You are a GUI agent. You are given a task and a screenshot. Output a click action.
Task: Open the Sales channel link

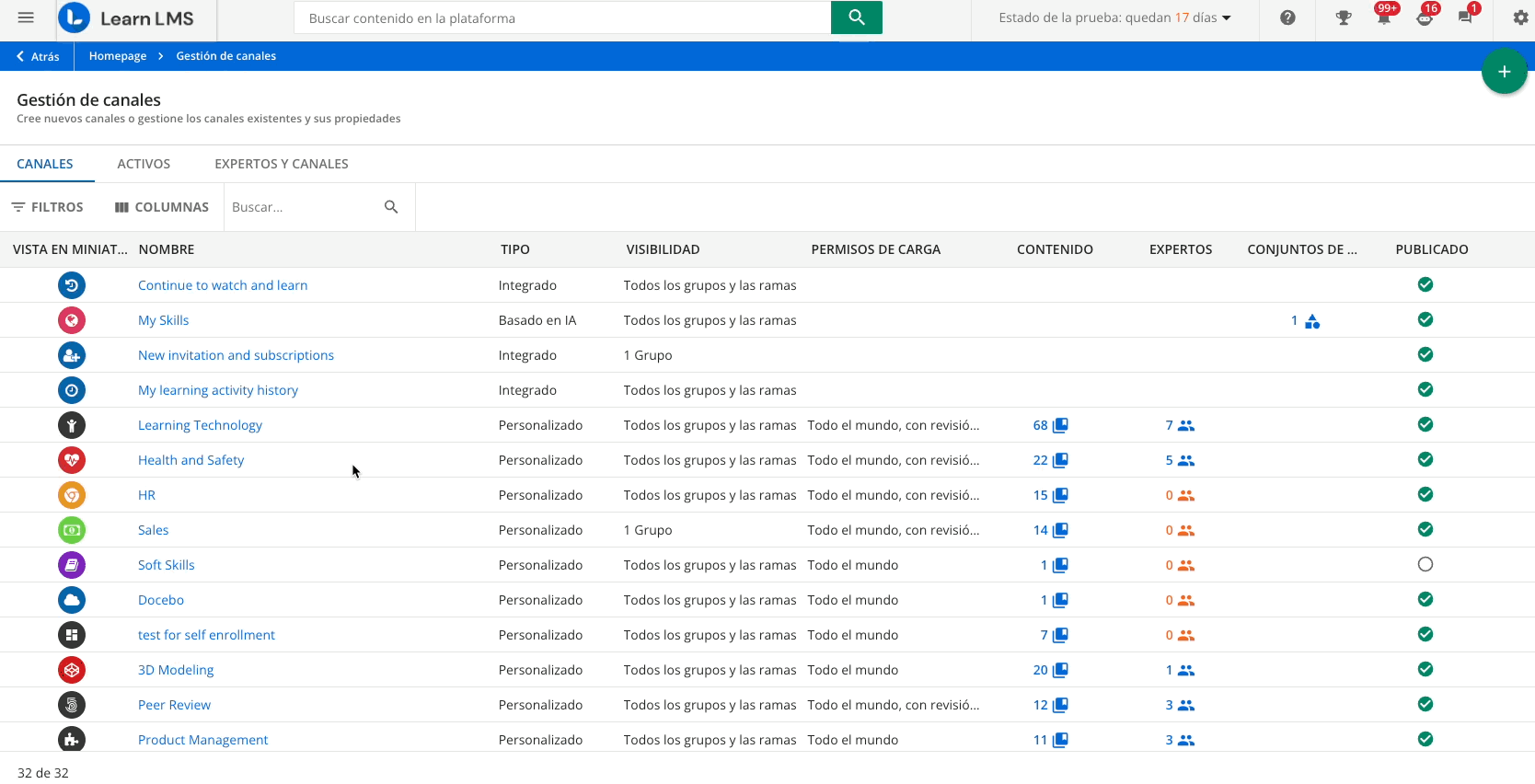(153, 530)
